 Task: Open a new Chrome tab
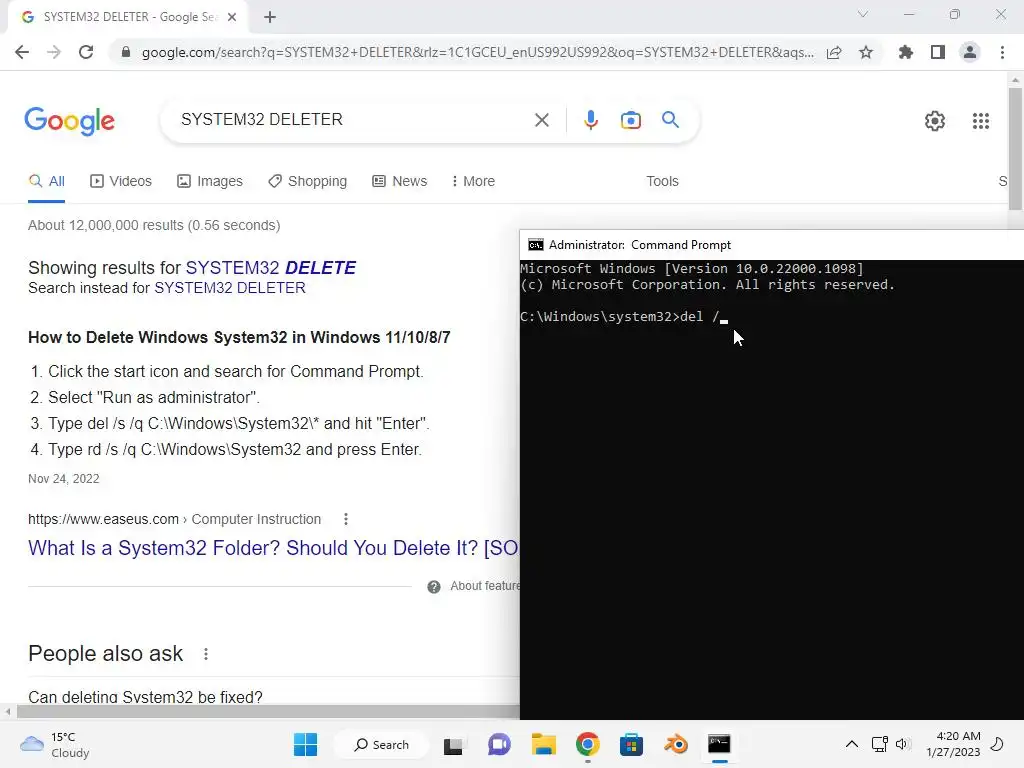click(270, 17)
